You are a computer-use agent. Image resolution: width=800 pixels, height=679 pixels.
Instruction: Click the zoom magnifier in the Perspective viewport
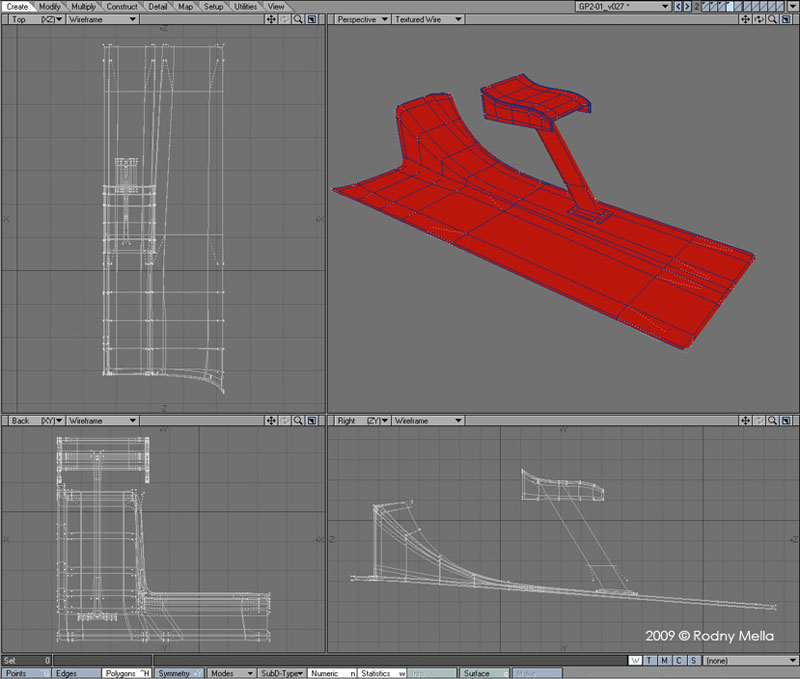773,19
